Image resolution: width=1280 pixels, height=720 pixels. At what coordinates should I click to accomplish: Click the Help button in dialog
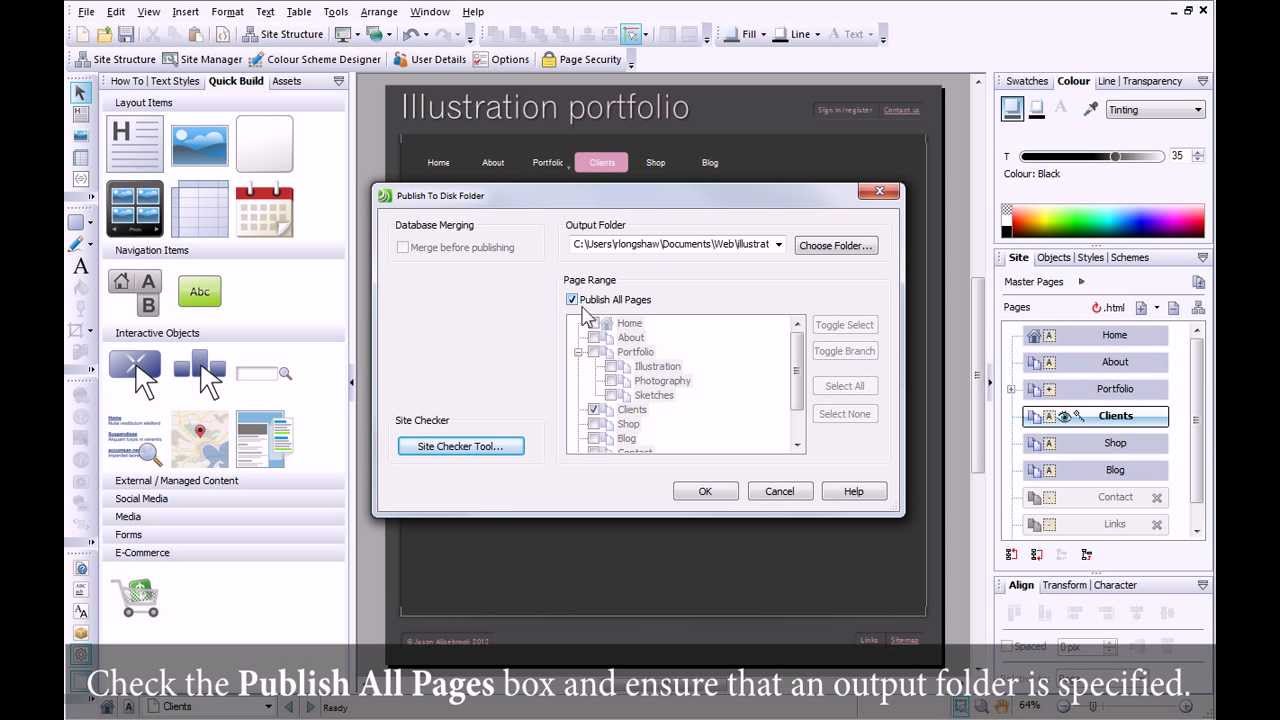pyautogui.click(x=854, y=492)
